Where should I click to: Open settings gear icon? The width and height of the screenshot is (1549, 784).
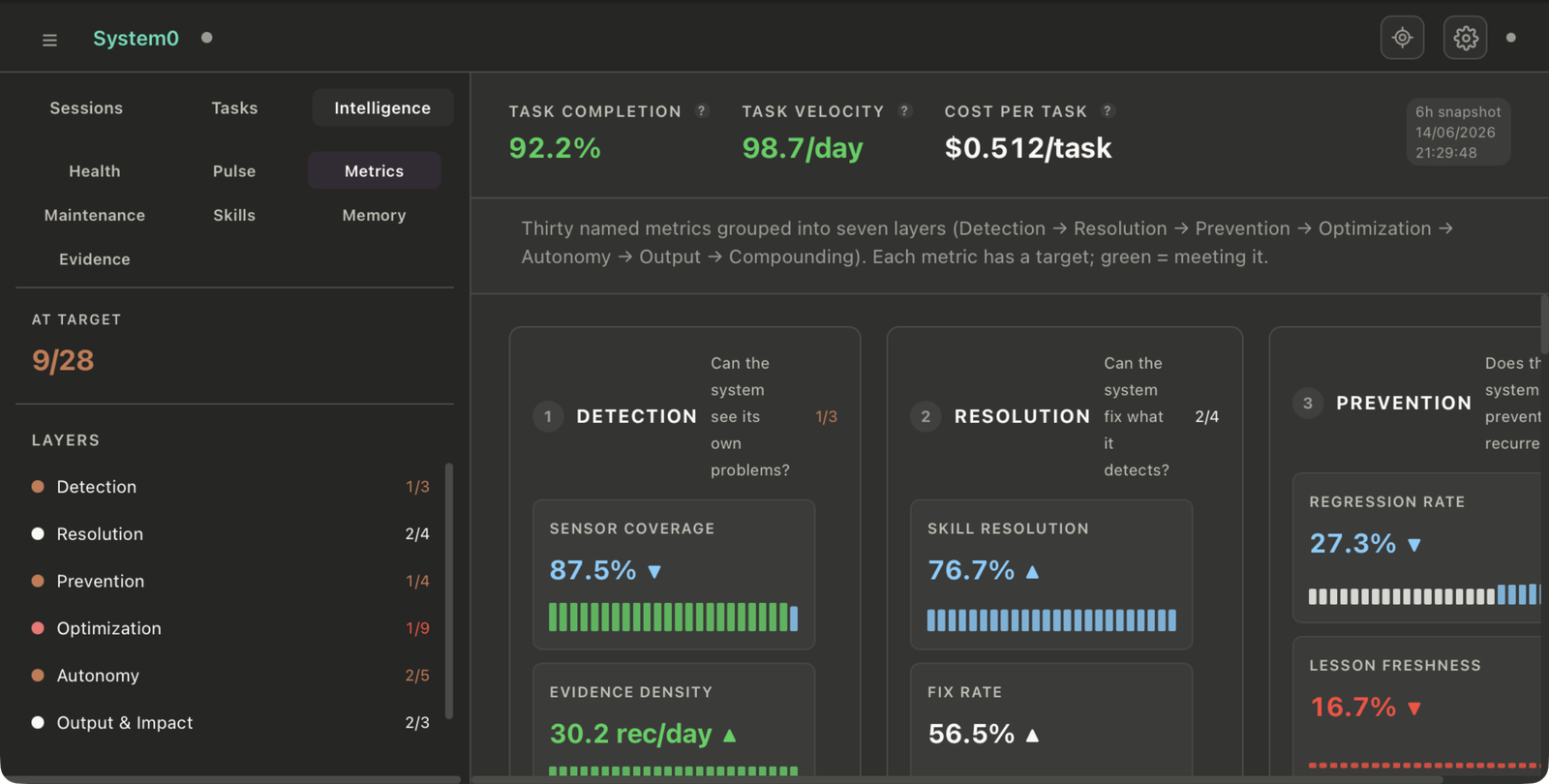[x=1466, y=38]
